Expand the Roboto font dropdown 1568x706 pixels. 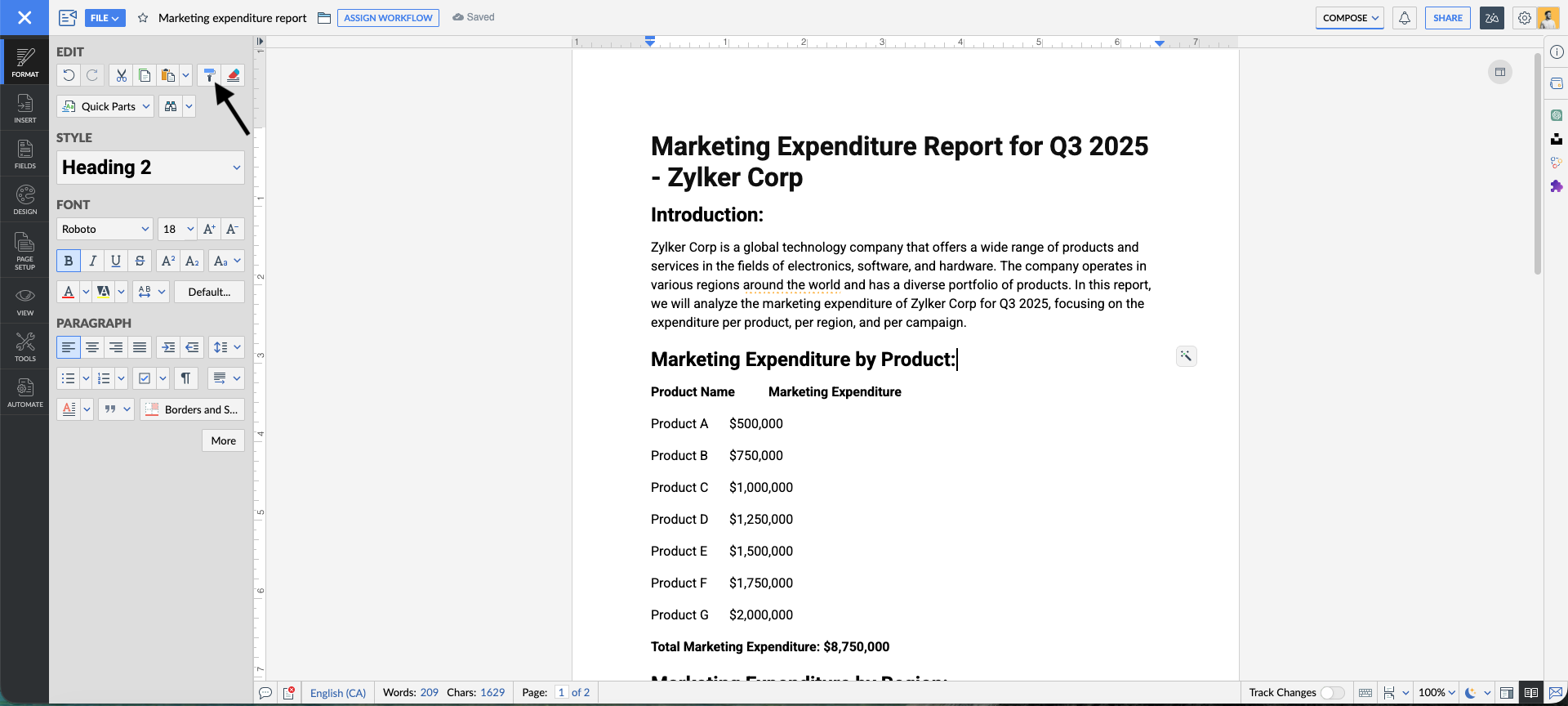click(105, 229)
